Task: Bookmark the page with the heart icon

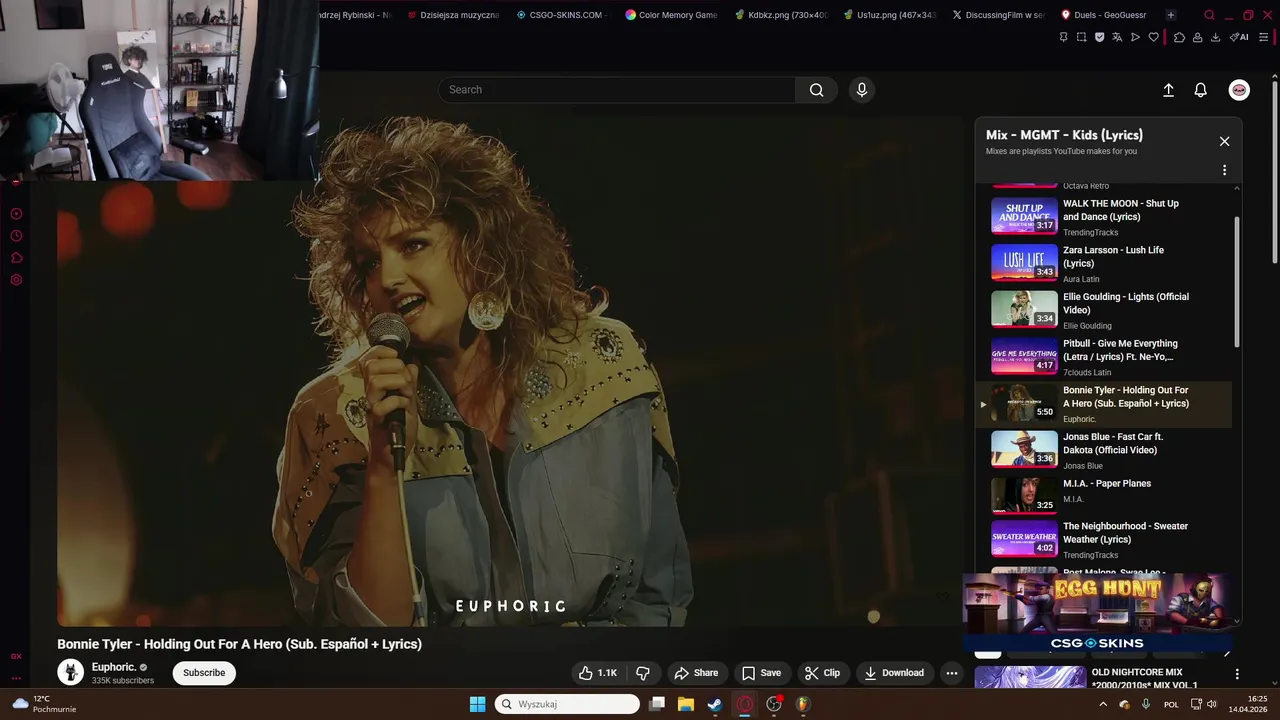Action: point(1153,37)
